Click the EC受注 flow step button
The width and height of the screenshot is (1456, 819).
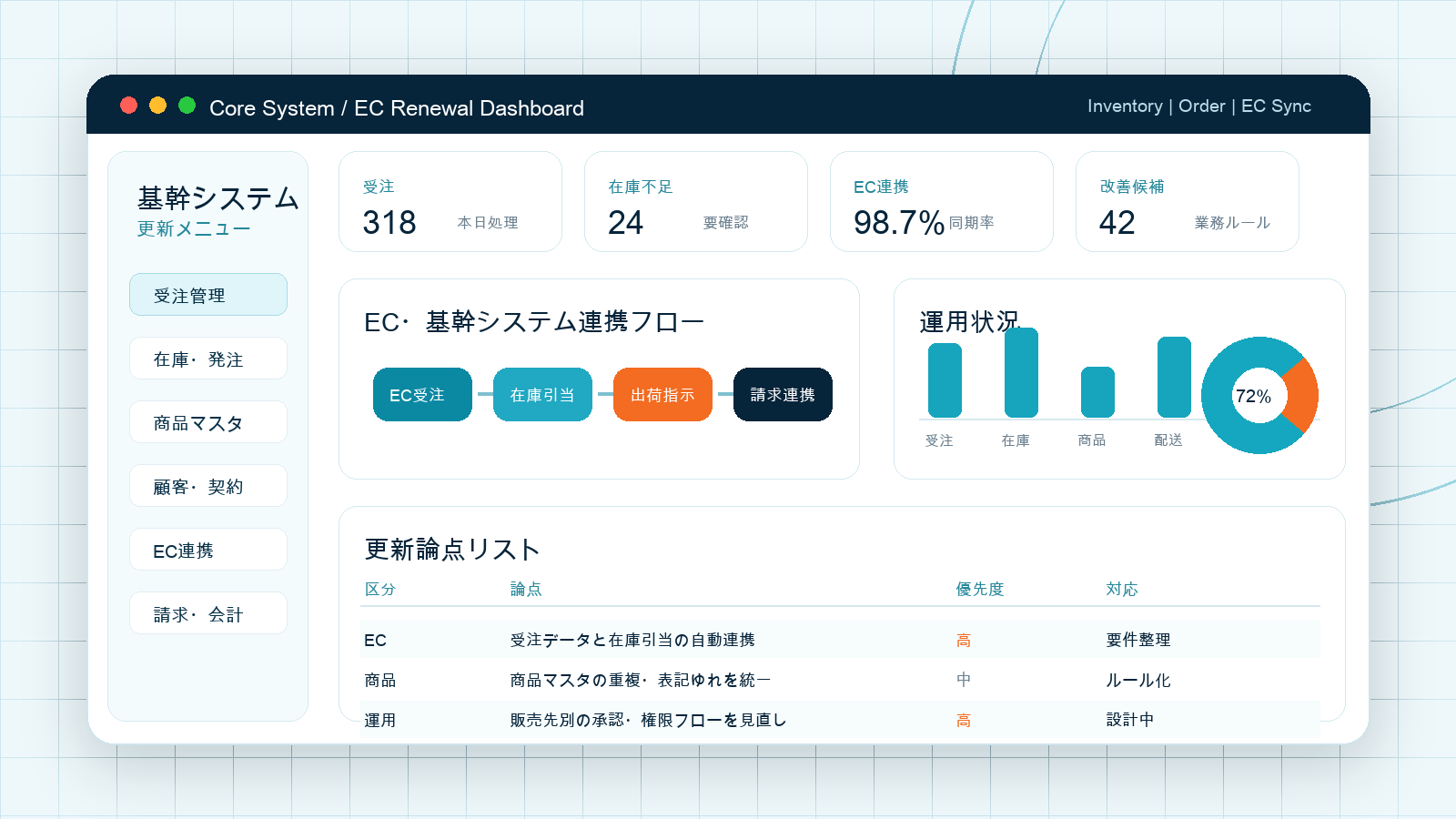422,395
